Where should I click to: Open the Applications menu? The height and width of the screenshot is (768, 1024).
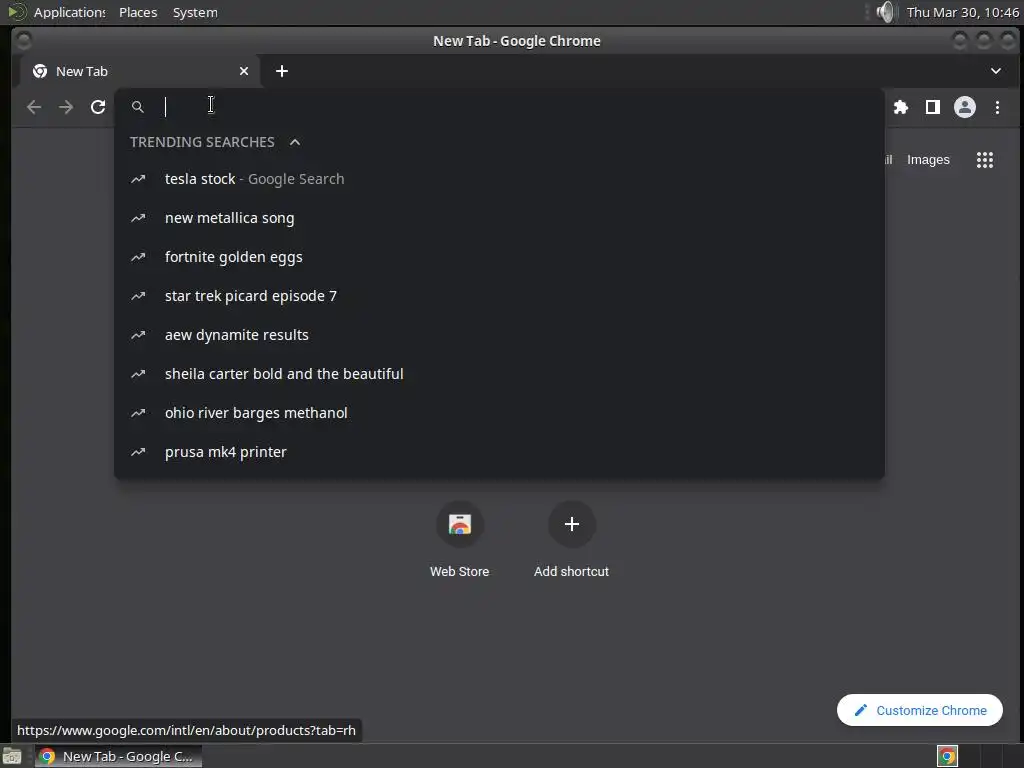pos(69,12)
